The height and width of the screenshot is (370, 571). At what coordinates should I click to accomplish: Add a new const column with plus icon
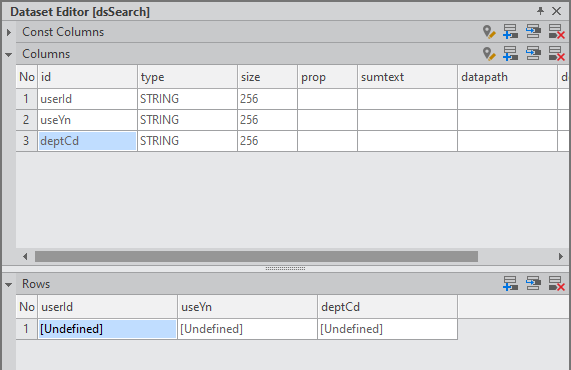pos(510,32)
